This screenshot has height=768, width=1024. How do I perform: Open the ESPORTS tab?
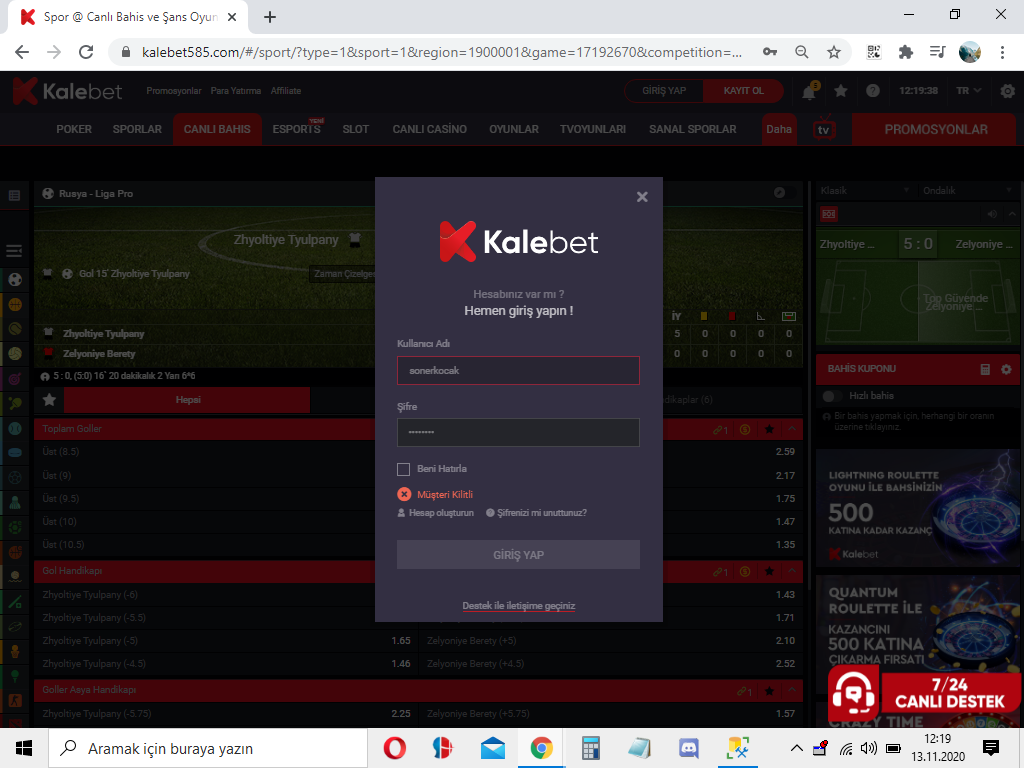point(296,129)
